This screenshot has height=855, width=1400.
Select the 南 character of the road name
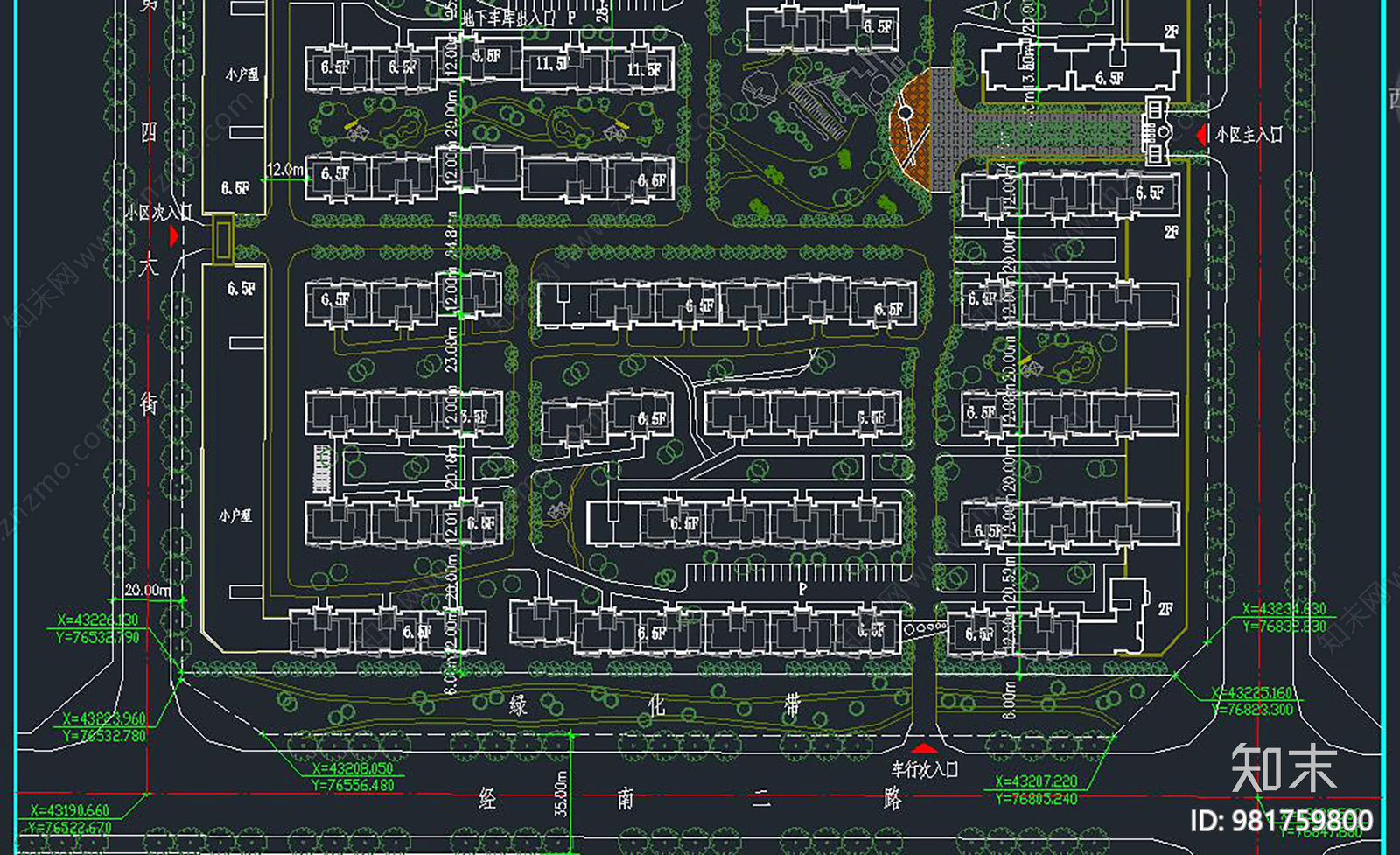[x=625, y=798]
